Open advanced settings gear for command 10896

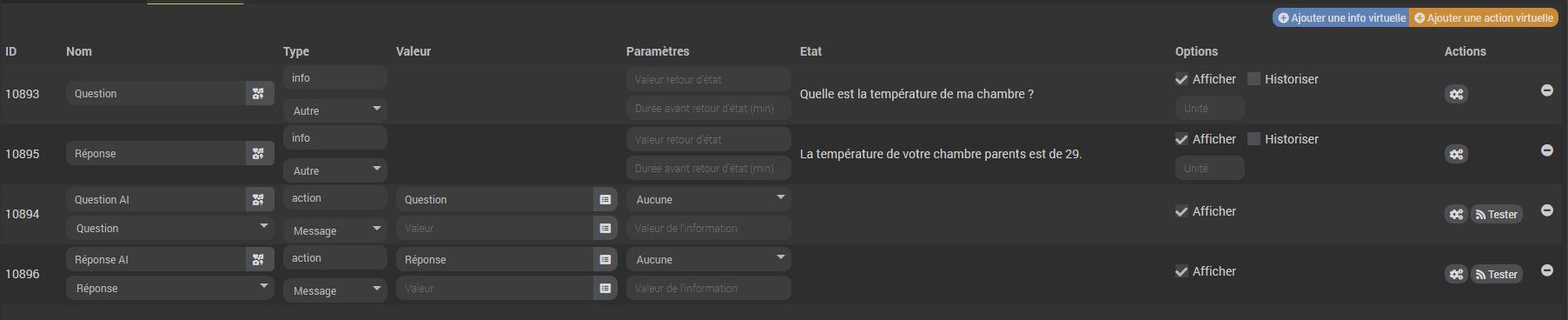[x=1457, y=274]
